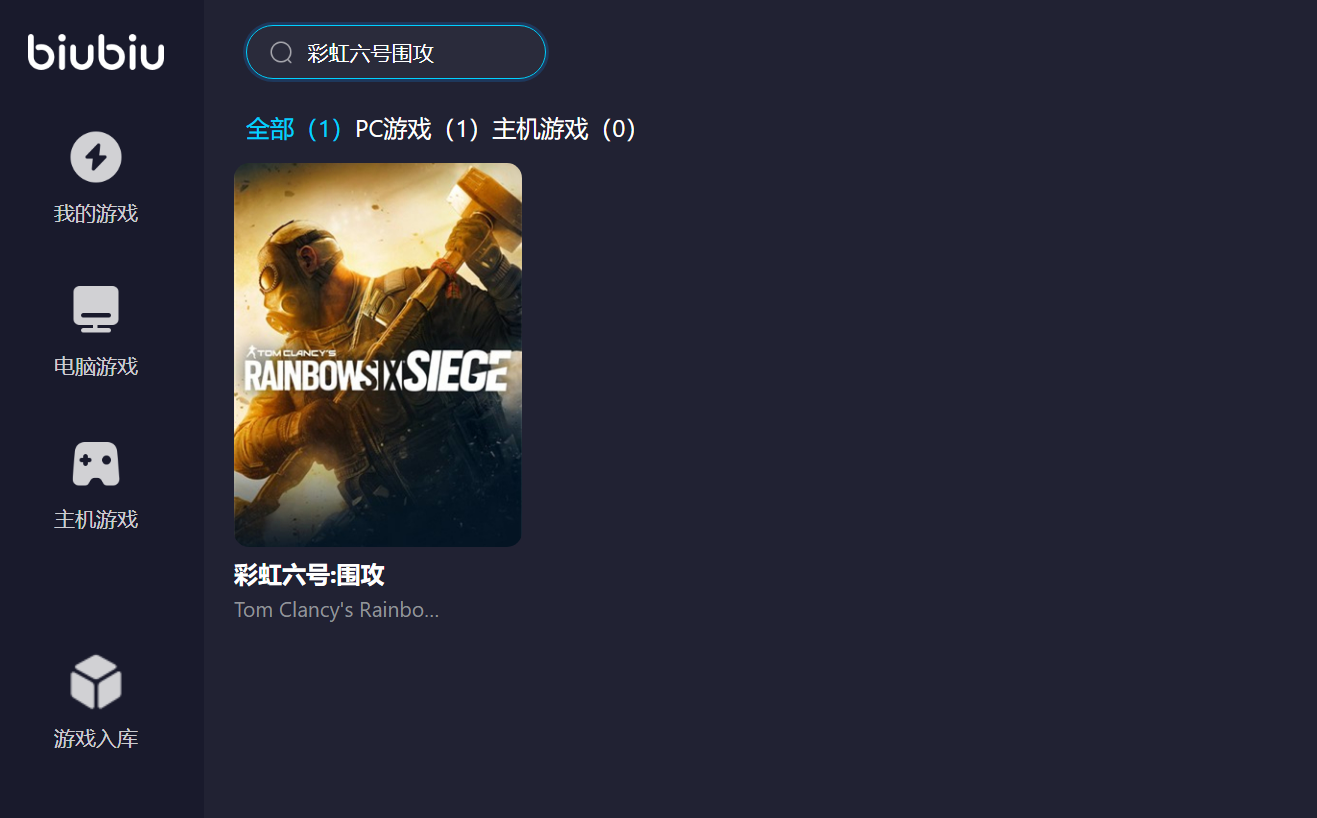1317x818 pixels.
Task: Switch to the 全部（1）results tab
Action: [298, 129]
